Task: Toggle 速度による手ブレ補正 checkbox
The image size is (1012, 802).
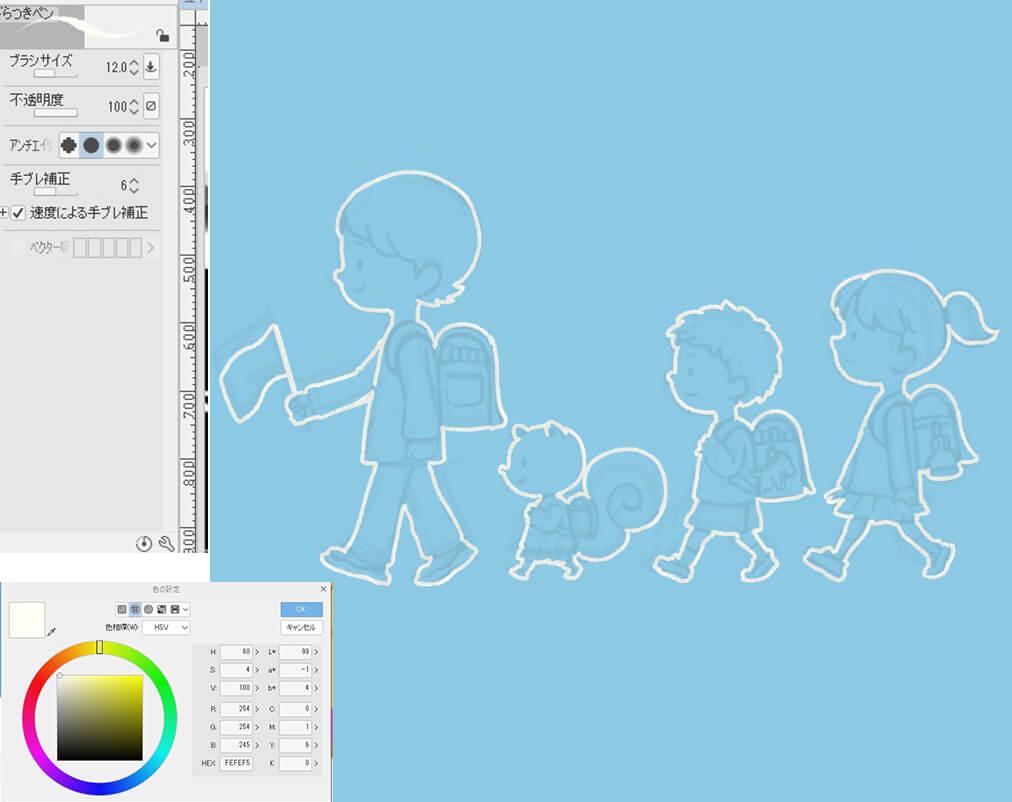Action: tap(18, 212)
